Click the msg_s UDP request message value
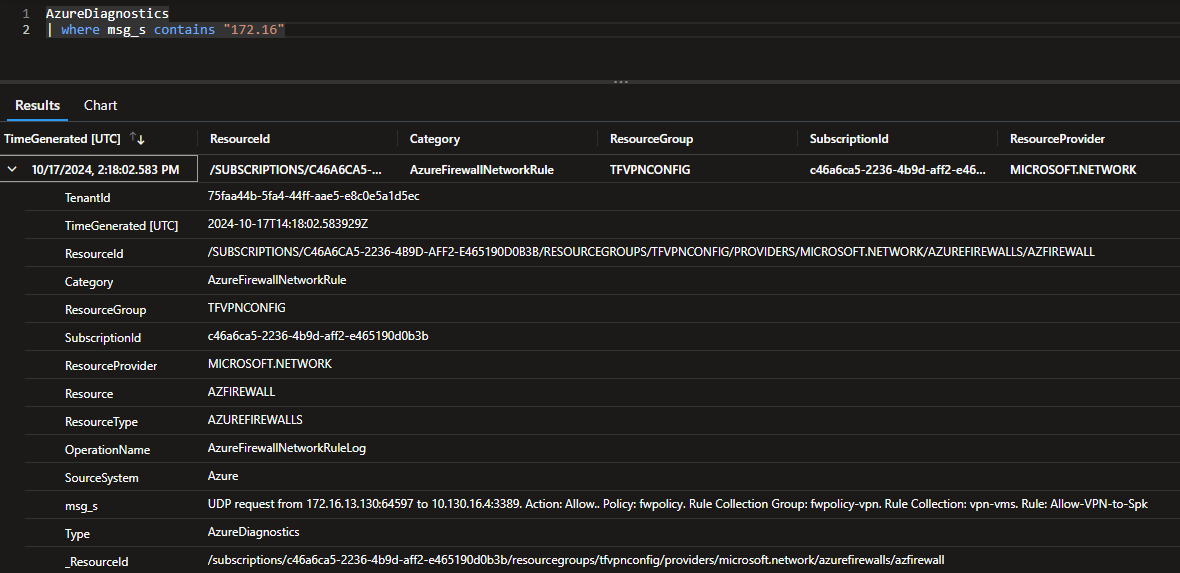The height and width of the screenshot is (573, 1180). (677, 504)
